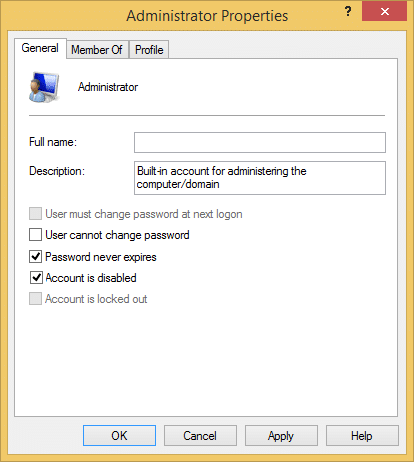Image resolution: width=414 pixels, height=462 pixels.
Task: Click the Cancel button
Action: pos(200,435)
